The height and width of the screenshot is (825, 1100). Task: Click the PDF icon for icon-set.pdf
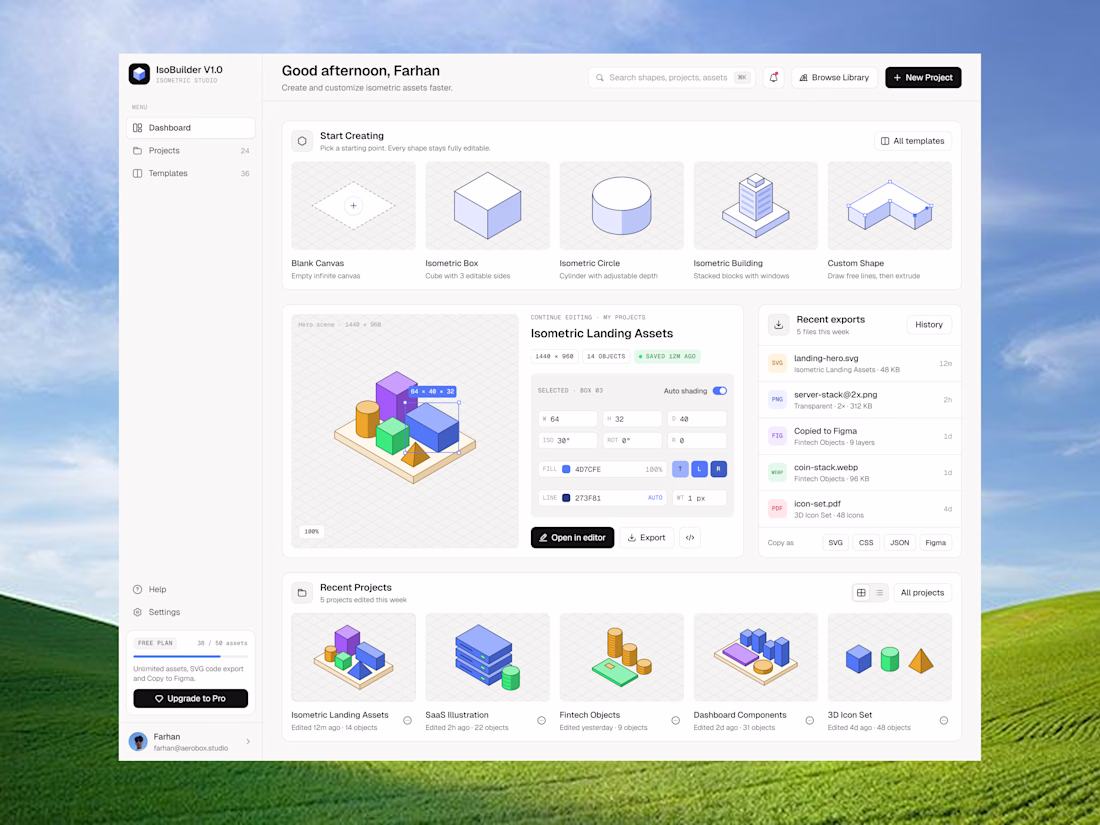point(777,509)
